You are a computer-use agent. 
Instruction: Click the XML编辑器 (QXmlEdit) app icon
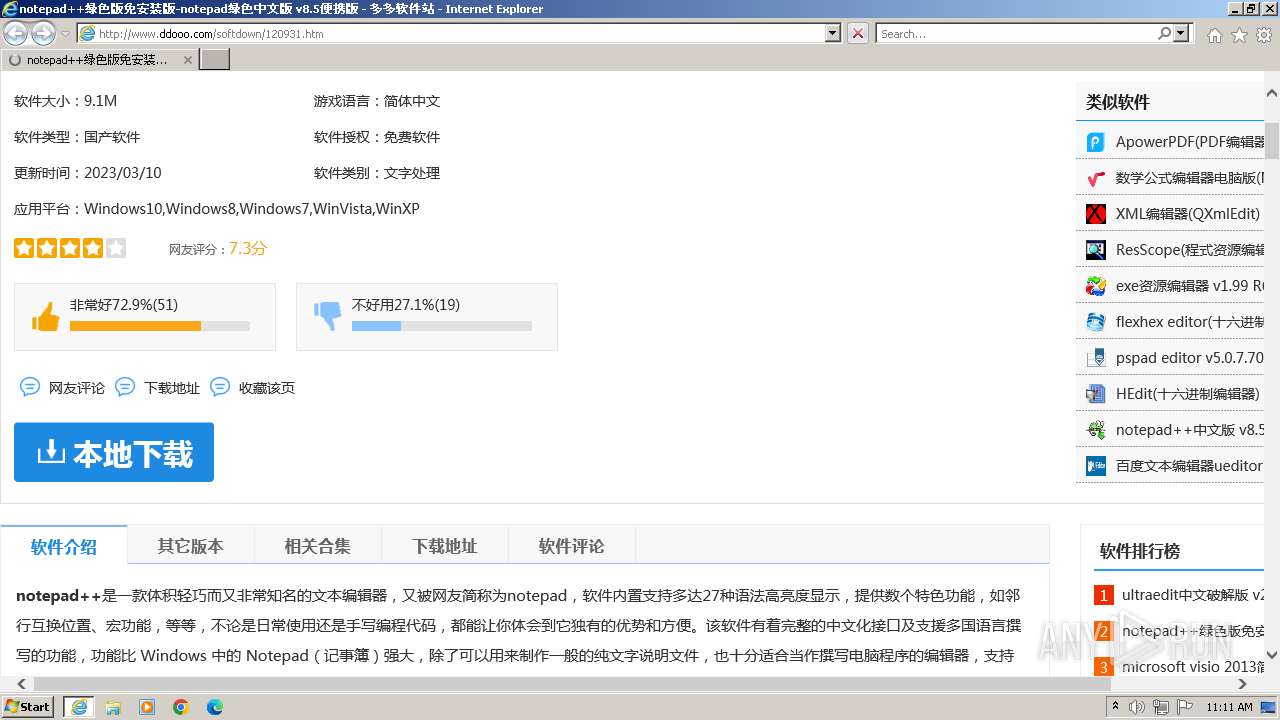coord(1096,214)
